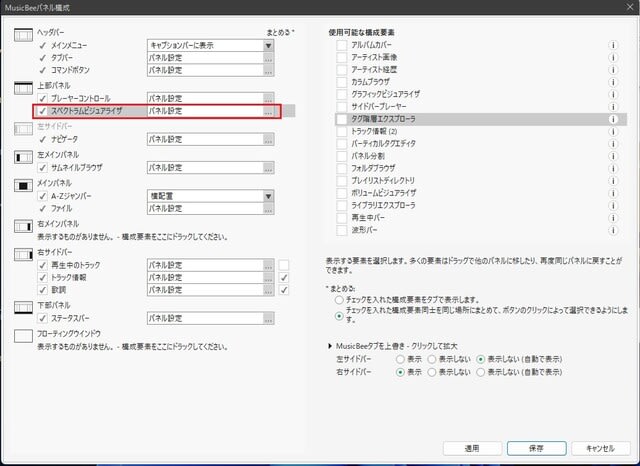Enable the 波形バー checkbox
640x466 pixels.
(x=342, y=230)
